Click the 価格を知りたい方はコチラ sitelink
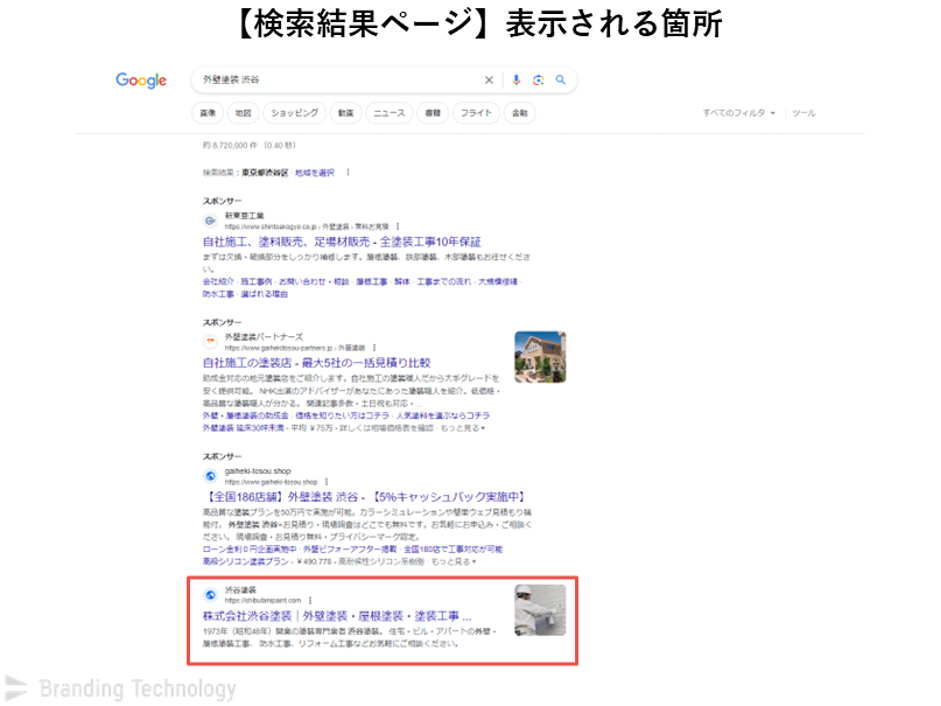This screenshot has width=941, height=706. (341, 415)
